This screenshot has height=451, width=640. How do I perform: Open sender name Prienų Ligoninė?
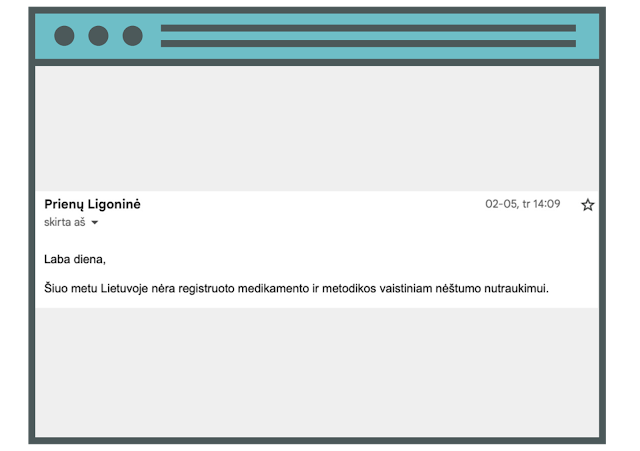[x=92, y=204]
